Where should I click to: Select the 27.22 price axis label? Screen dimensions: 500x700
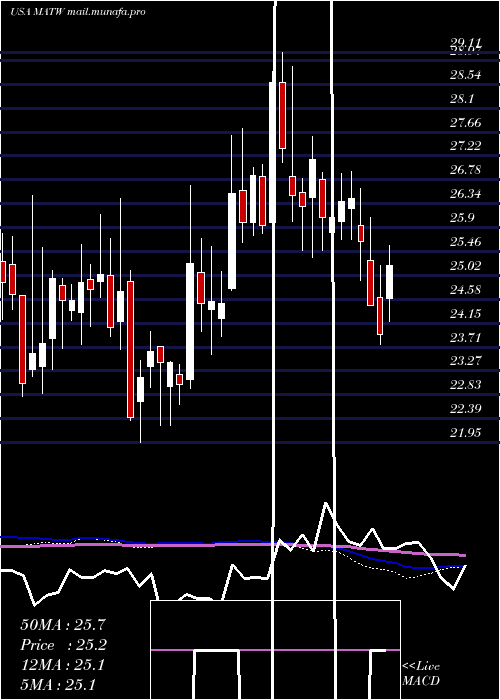[466, 146]
